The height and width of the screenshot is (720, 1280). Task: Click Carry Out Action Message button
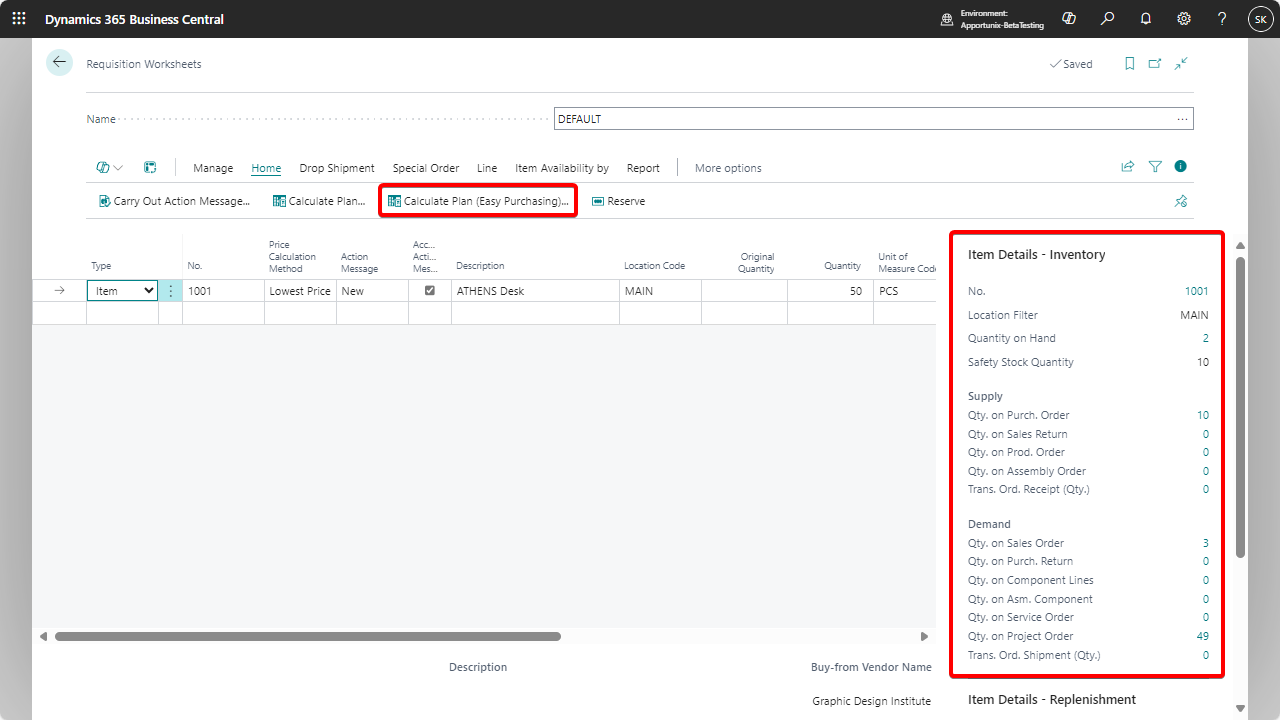click(174, 201)
